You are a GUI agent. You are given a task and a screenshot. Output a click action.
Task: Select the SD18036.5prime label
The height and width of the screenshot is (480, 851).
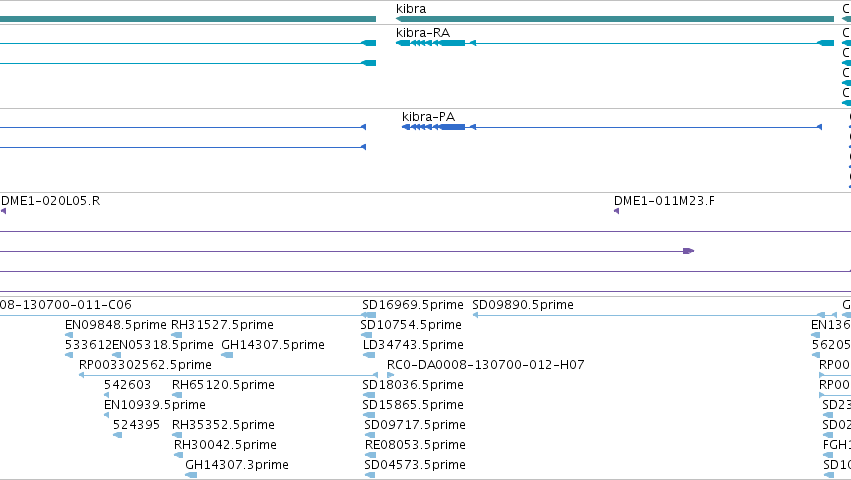tap(413, 385)
